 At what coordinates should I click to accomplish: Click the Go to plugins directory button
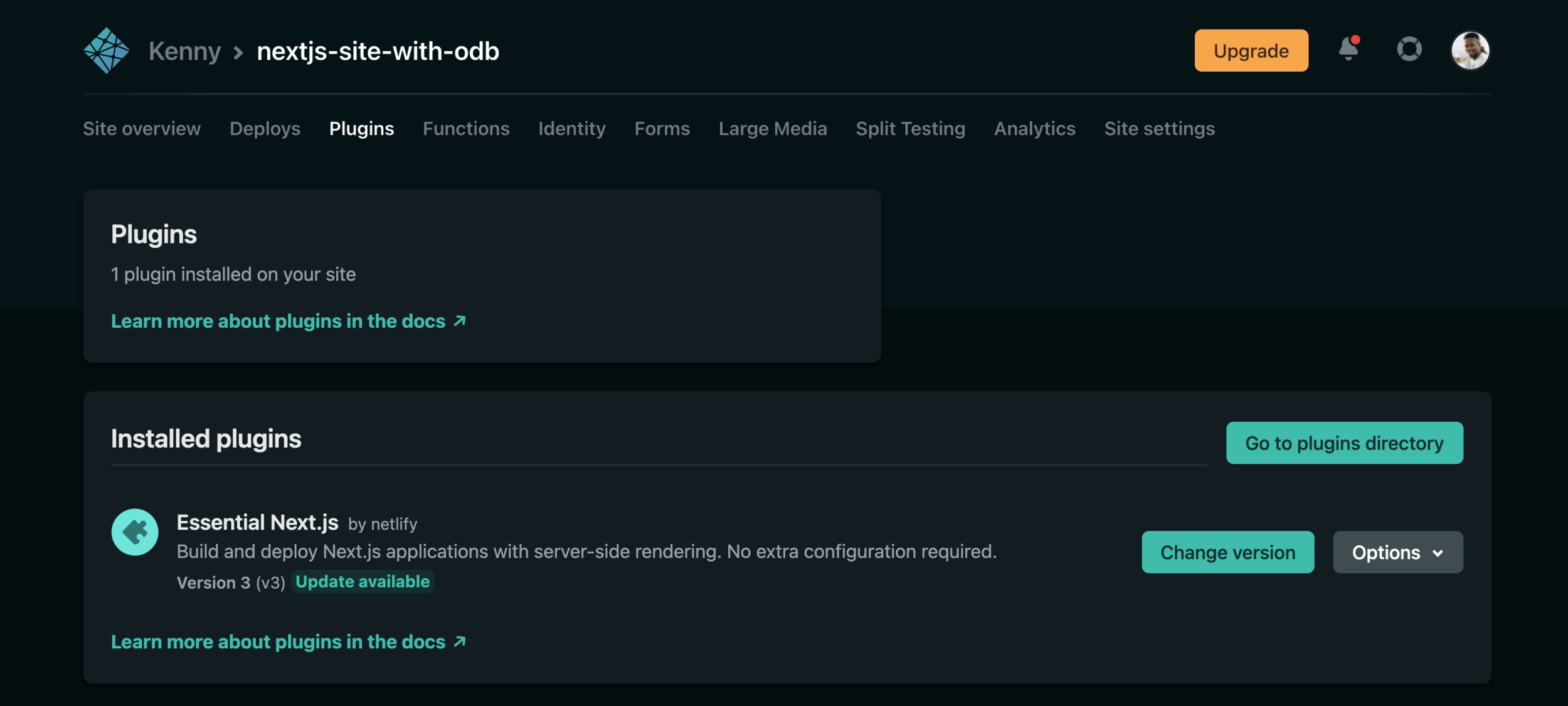1344,443
